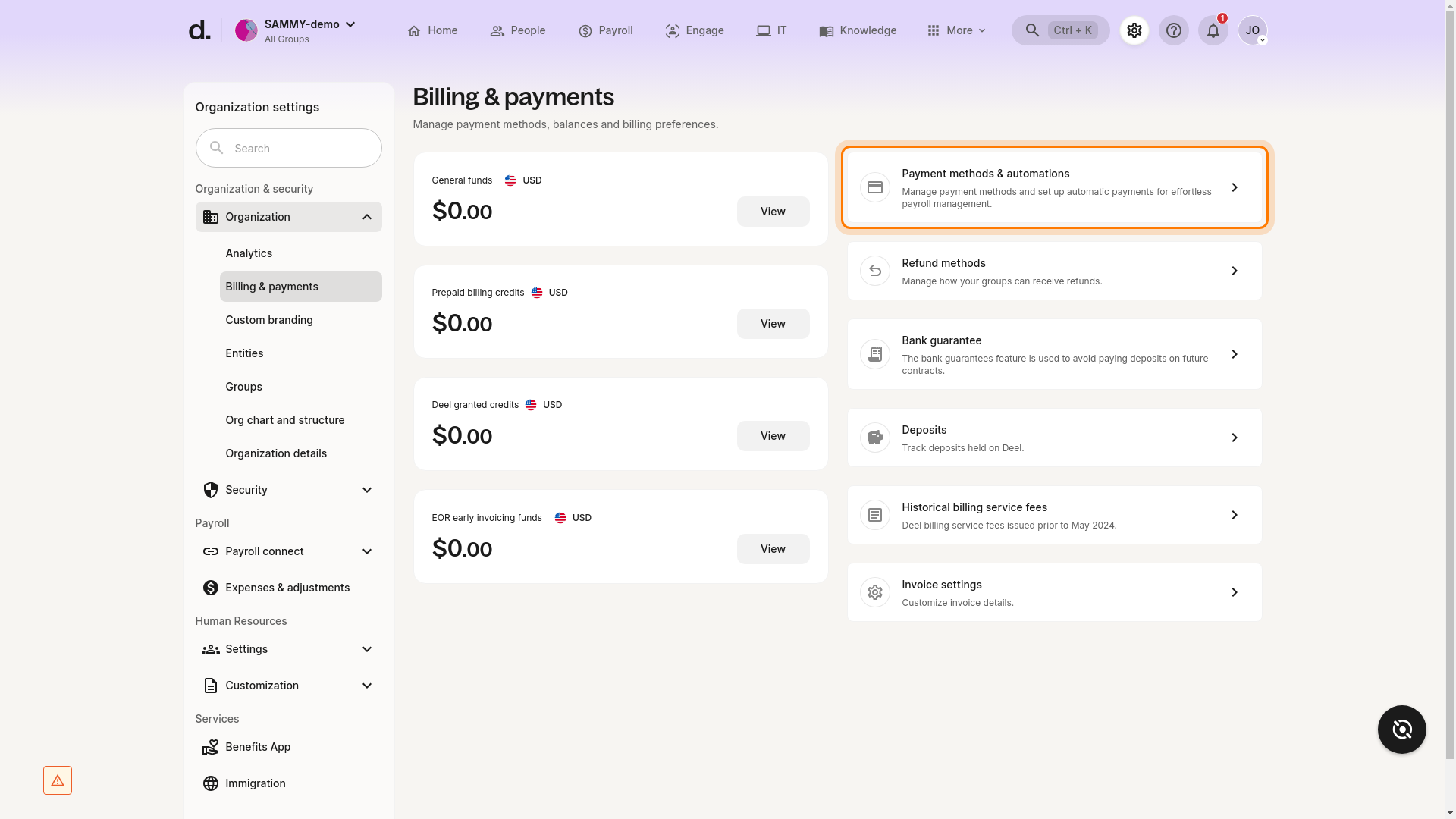The width and height of the screenshot is (1456, 819).
Task: Open the Knowledge menu item
Action: [858, 30]
